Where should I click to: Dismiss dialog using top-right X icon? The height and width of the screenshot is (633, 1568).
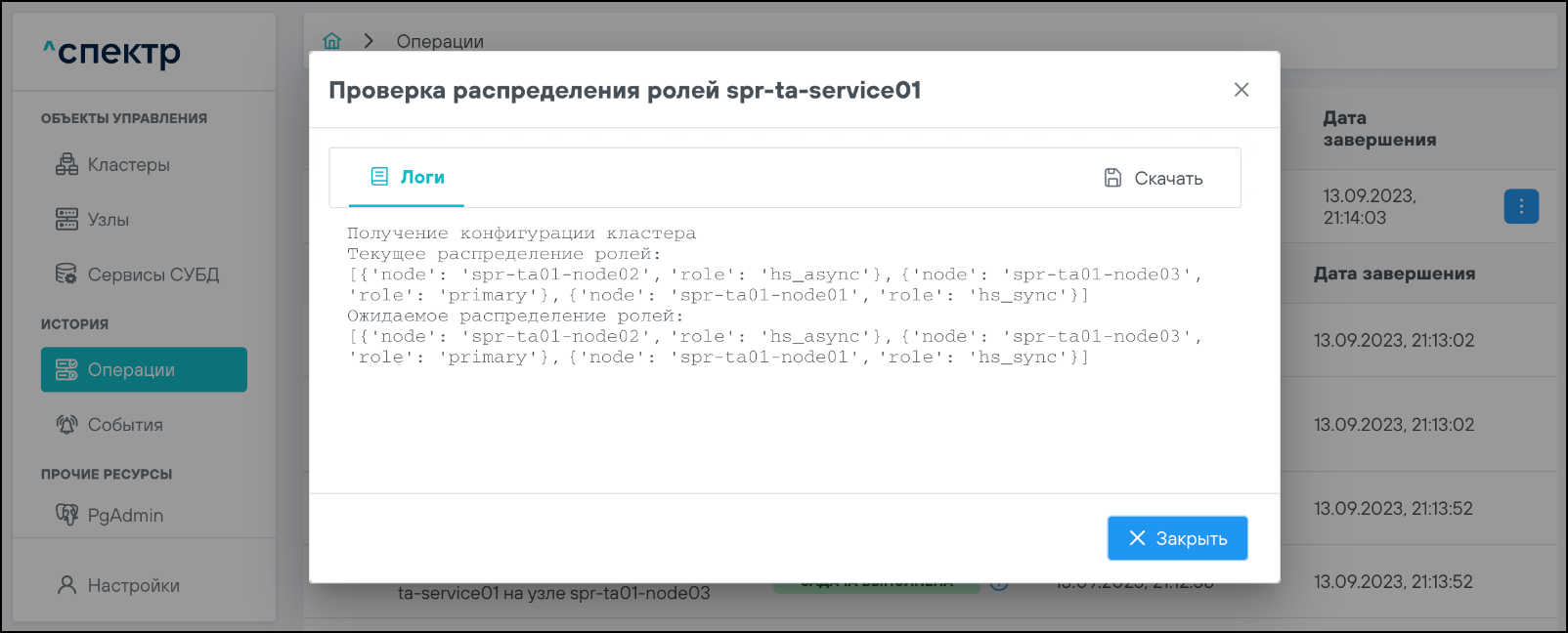tap(1241, 90)
